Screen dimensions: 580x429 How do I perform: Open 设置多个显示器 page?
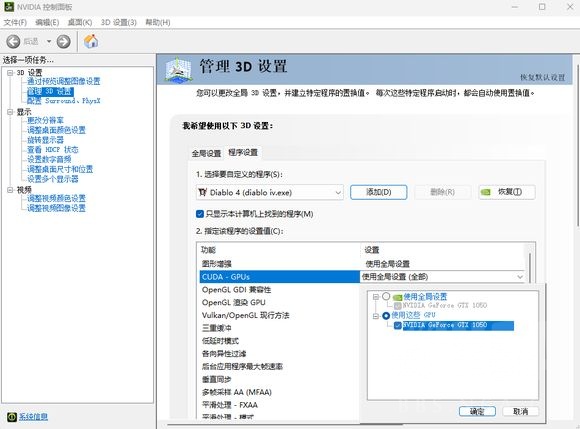(x=53, y=179)
